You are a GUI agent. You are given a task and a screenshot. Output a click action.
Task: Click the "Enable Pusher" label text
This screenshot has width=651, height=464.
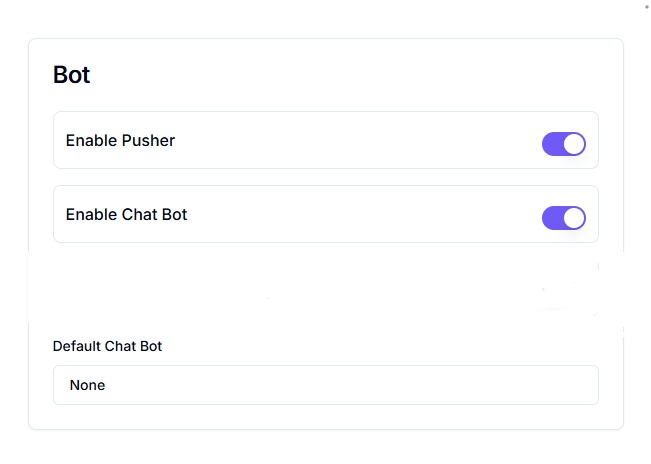pos(120,141)
